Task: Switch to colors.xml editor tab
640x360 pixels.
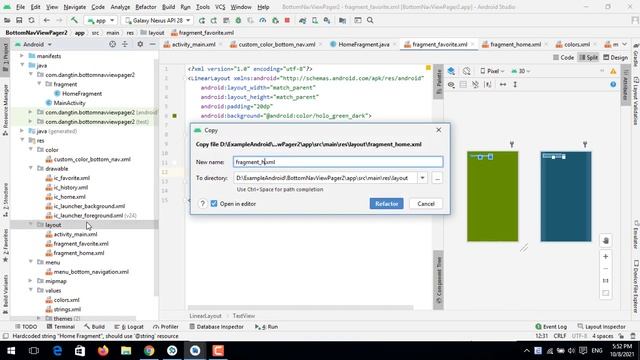Action: (x=577, y=44)
